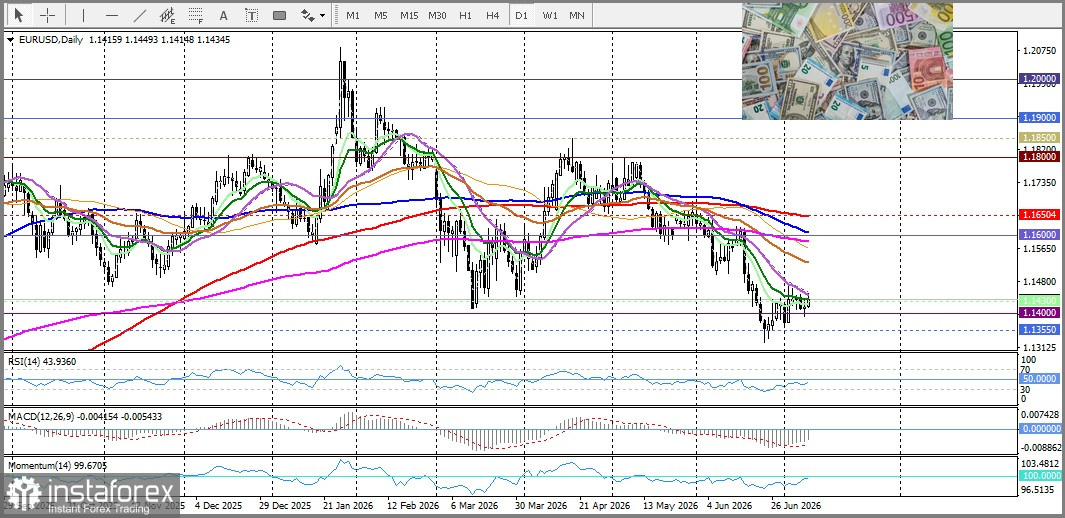Click the 21 Jan 2026 date label
The image size is (1065, 518).
[x=347, y=506]
